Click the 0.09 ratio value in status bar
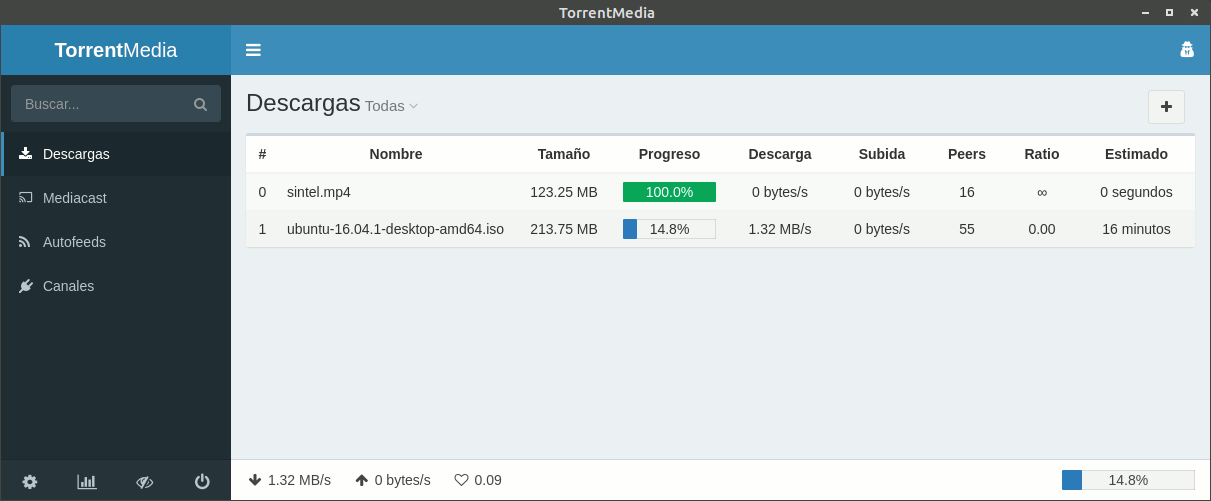The width and height of the screenshot is (1211, 501). point(488,480)
